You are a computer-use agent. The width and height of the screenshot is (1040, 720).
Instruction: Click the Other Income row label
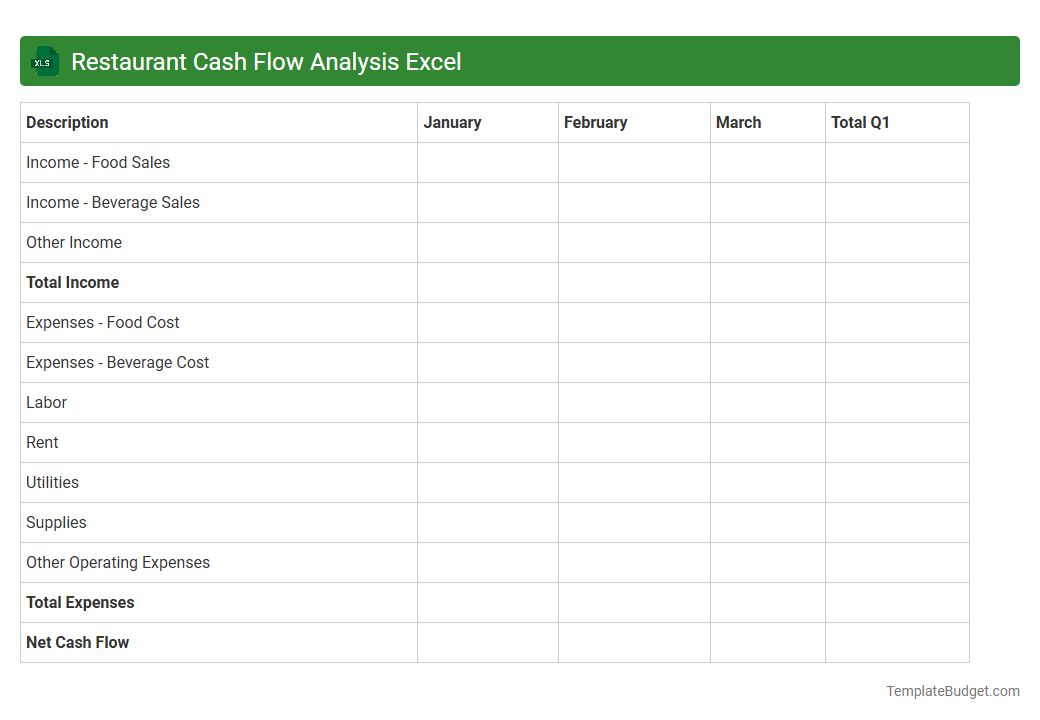click(x=74, y=242)
